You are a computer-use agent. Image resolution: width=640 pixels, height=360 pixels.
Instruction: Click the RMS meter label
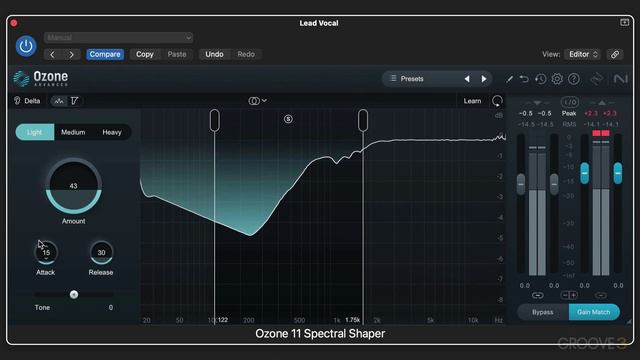[569, 124]
